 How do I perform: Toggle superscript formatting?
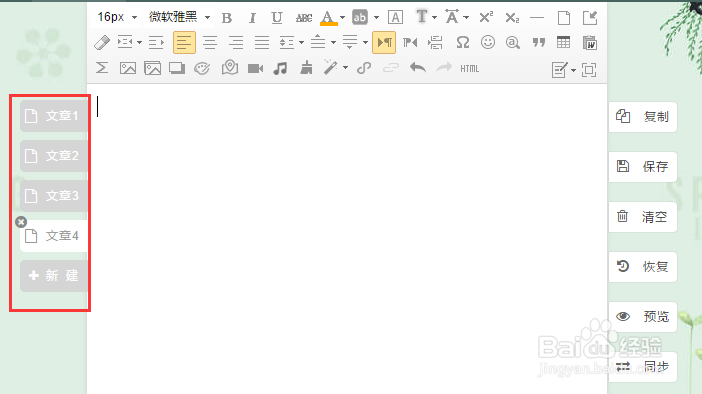coord(486,17)
